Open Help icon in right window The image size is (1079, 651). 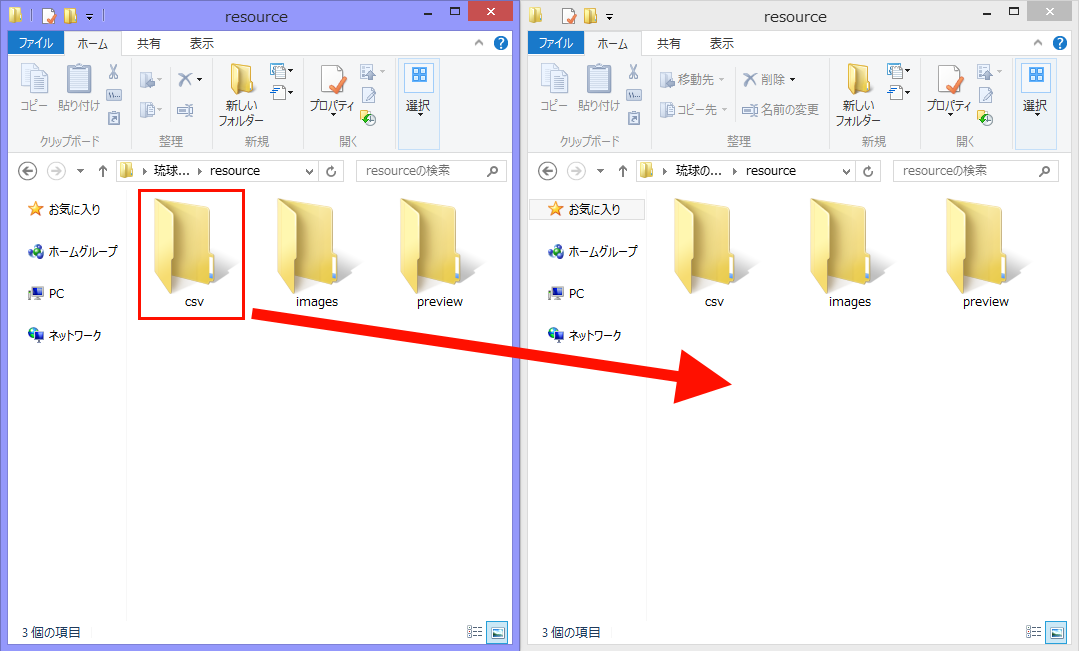pyautogui.click(x=1060, y=43)
